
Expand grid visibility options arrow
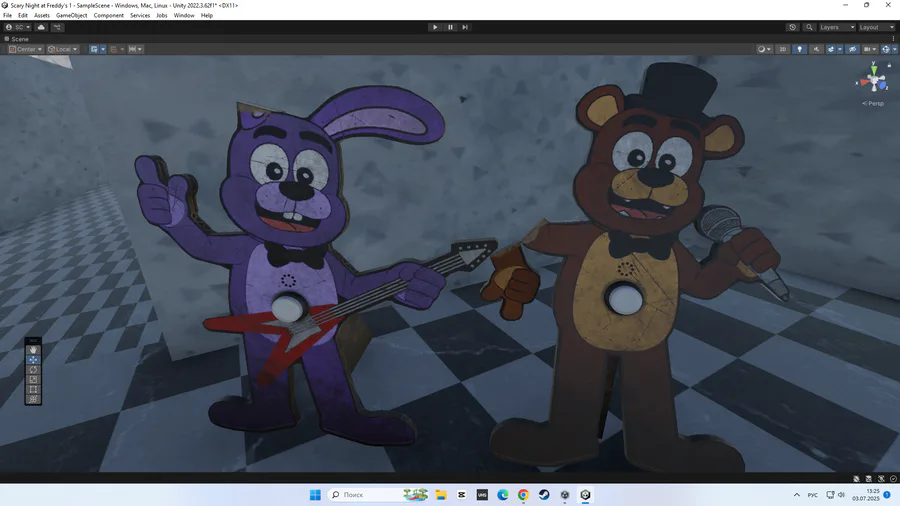103,49
